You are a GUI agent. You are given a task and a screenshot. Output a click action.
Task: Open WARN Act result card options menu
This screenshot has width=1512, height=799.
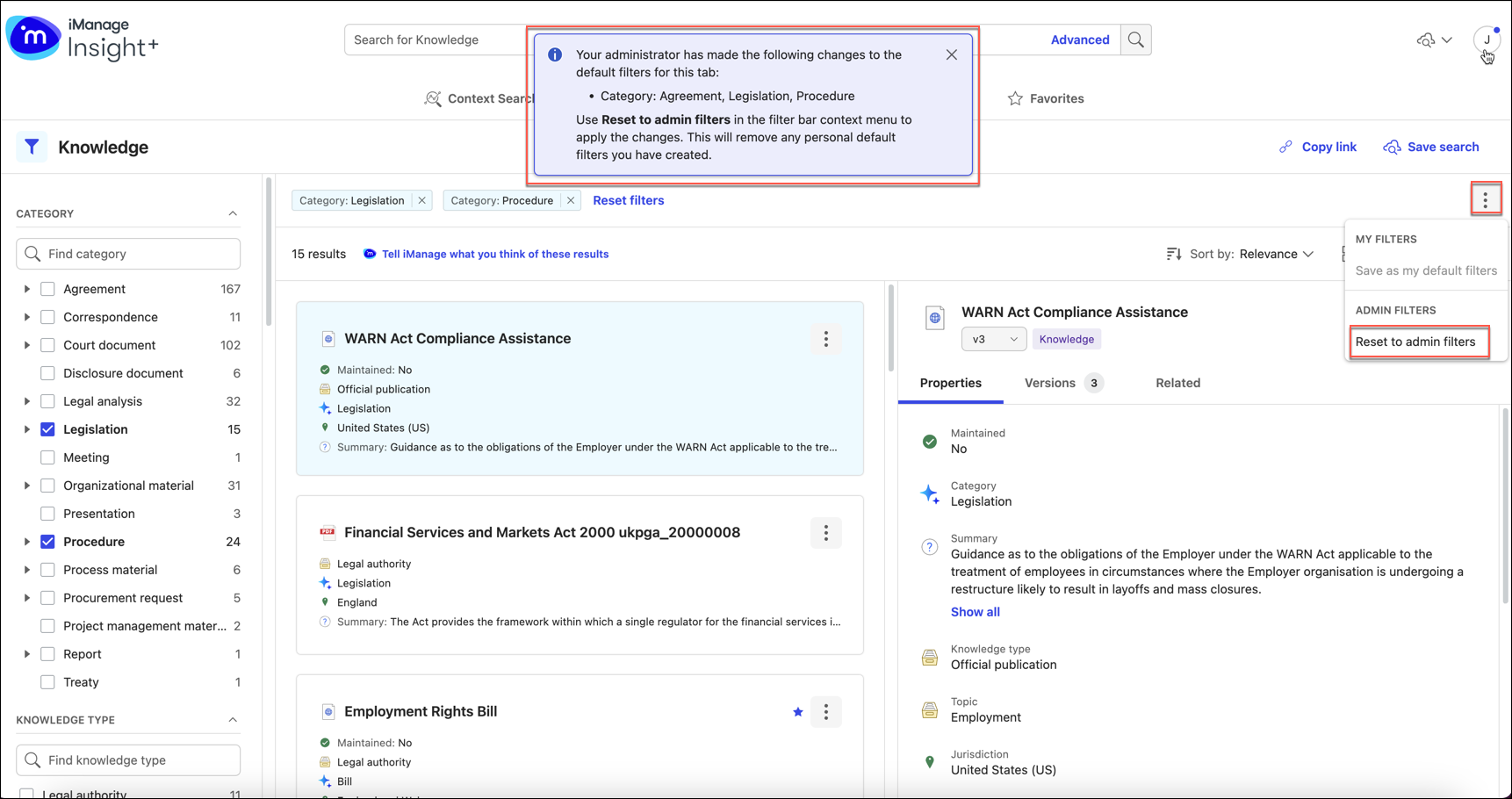pyautogui.click(x=825, y=339)
